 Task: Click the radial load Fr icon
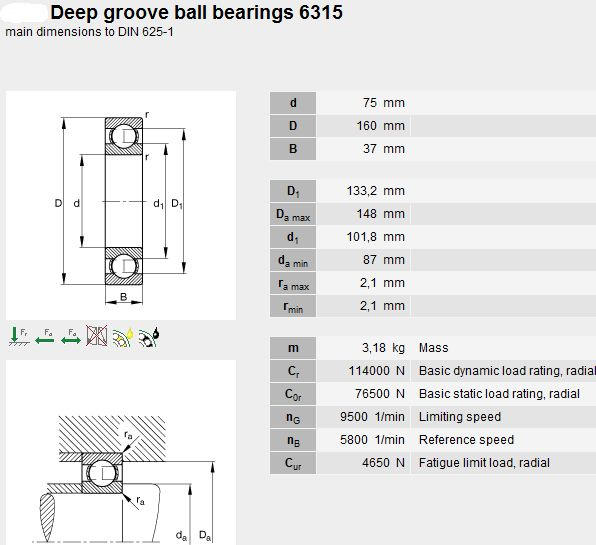pyautogui.click(x=19, y=336)
